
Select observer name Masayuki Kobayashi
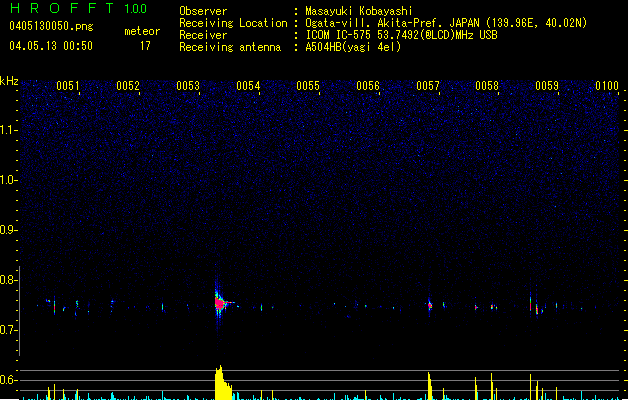[359, 11]
